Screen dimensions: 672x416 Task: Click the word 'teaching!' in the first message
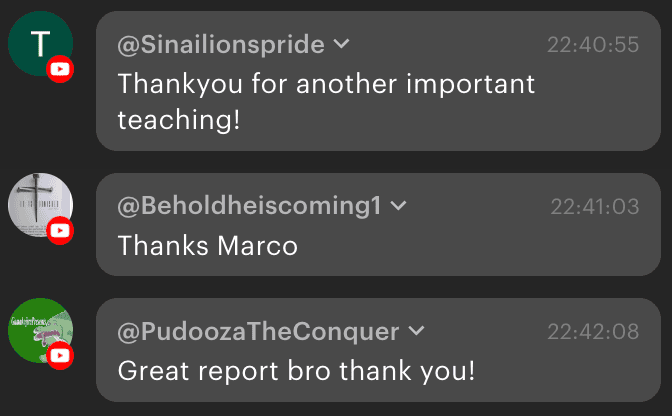click(174, 120)
